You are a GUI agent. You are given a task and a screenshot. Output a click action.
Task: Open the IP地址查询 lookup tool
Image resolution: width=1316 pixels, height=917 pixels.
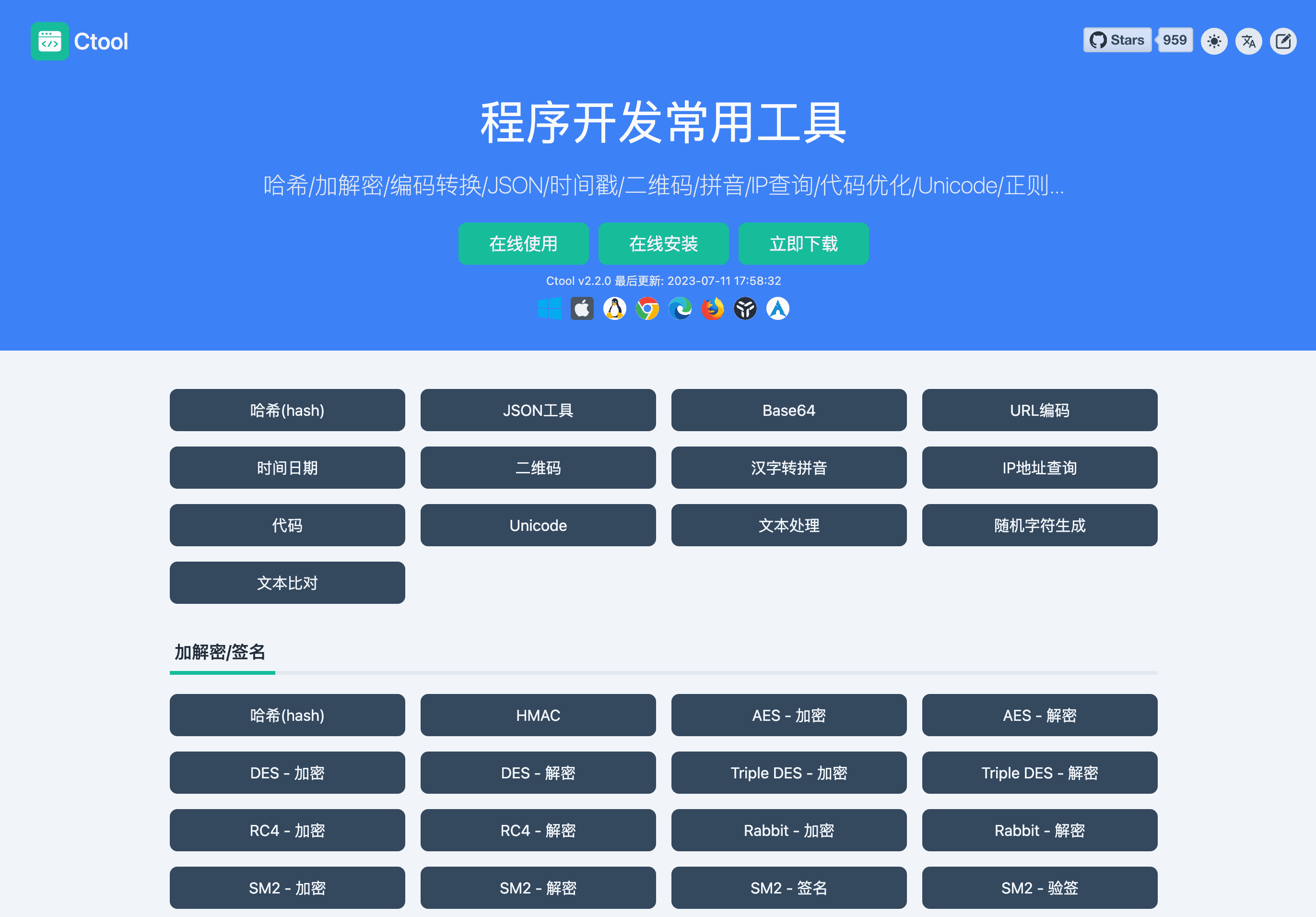[1039, 468]
